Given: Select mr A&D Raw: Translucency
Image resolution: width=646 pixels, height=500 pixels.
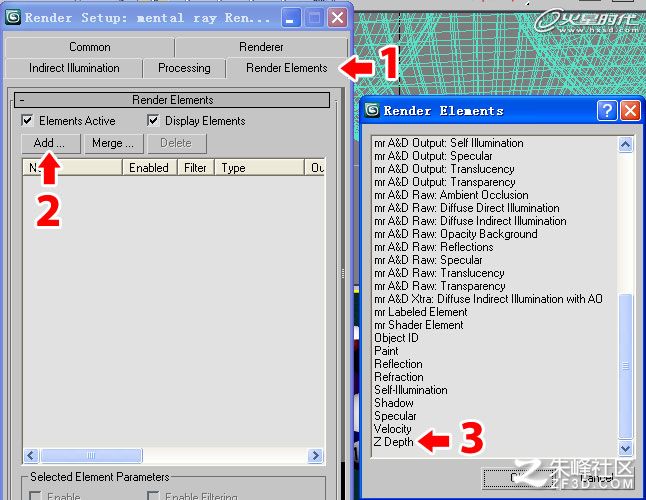Looking at the screenshot, I should [439, 273].
